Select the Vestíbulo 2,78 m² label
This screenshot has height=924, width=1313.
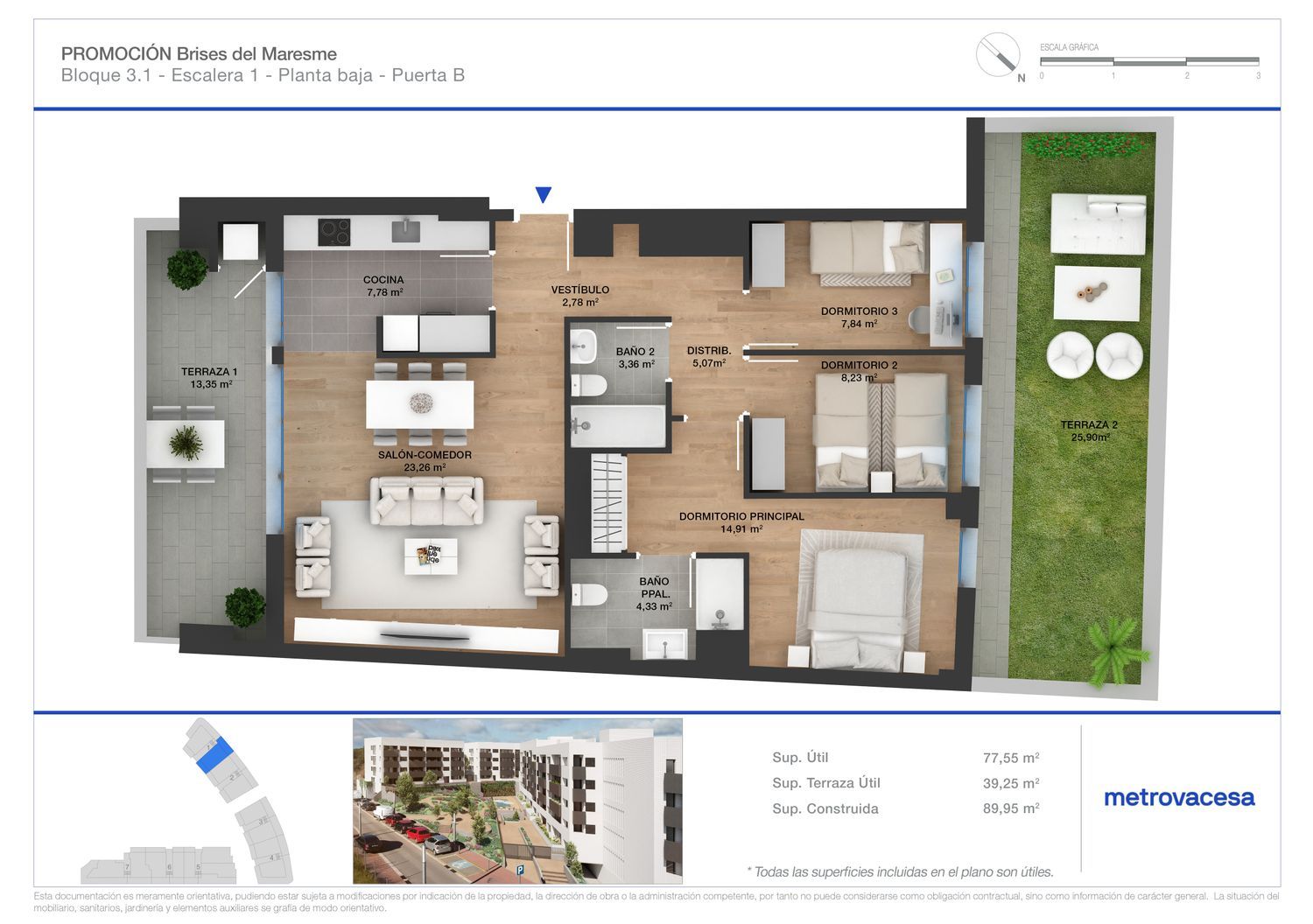click(x=579, y=296)
